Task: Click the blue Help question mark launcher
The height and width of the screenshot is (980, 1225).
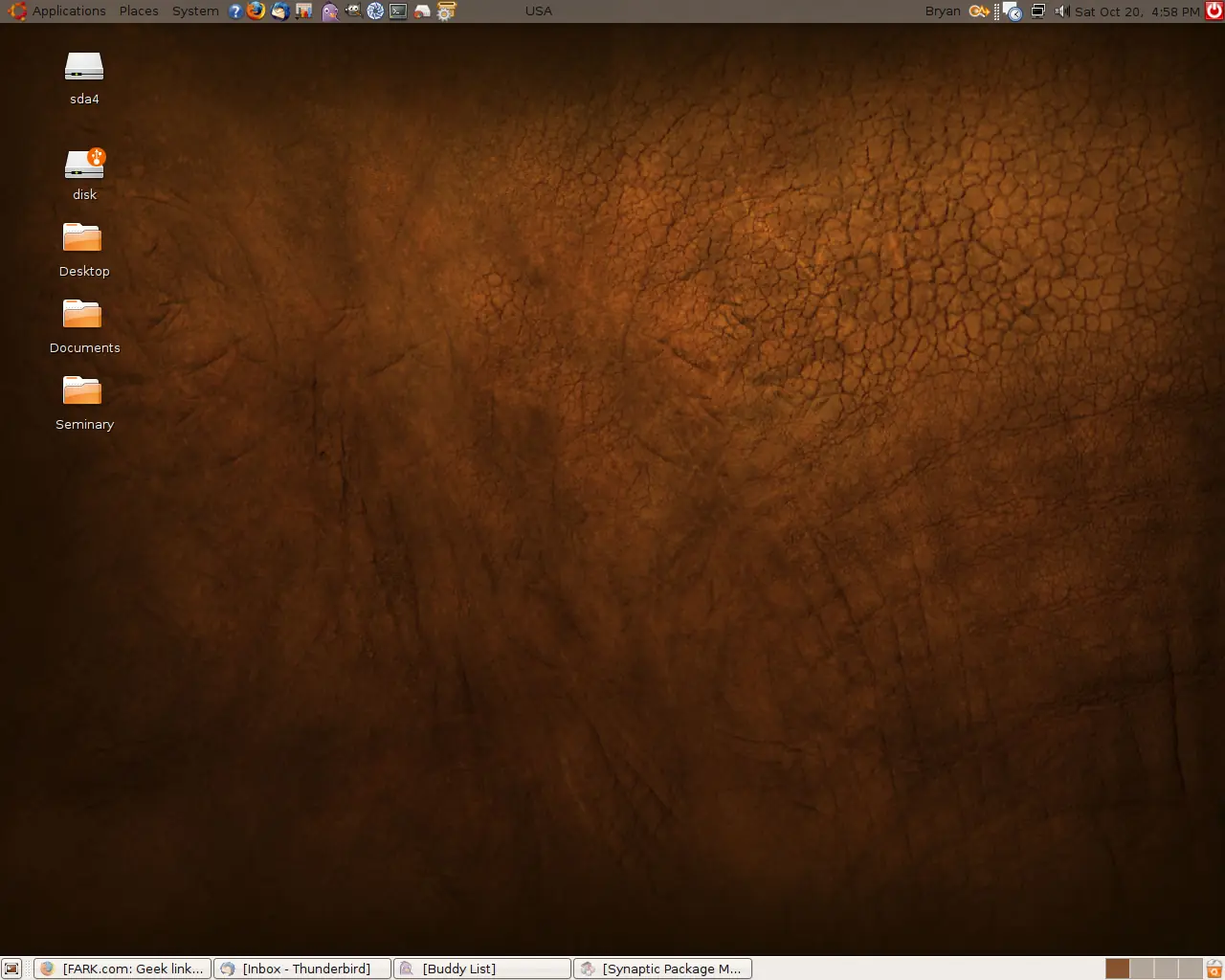Action: coord(235,11)
